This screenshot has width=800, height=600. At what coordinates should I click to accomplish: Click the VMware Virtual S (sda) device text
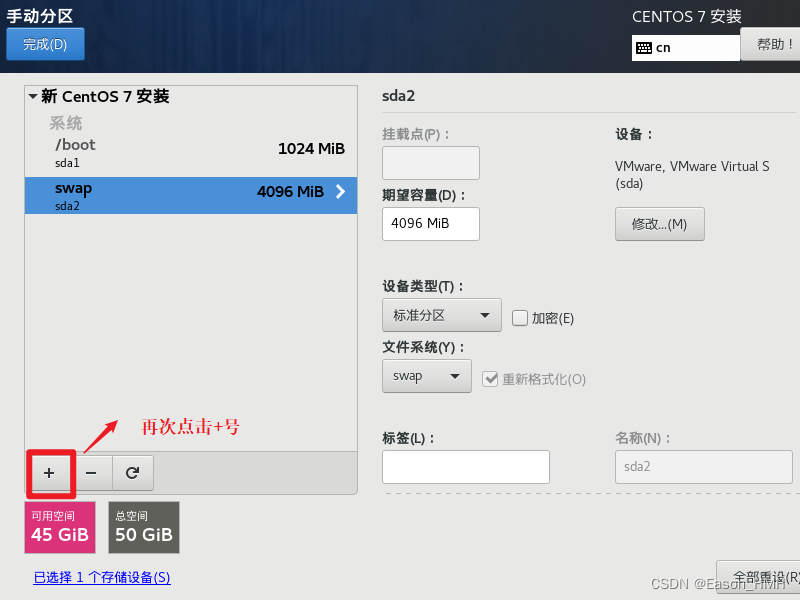[x=692, y=174]
